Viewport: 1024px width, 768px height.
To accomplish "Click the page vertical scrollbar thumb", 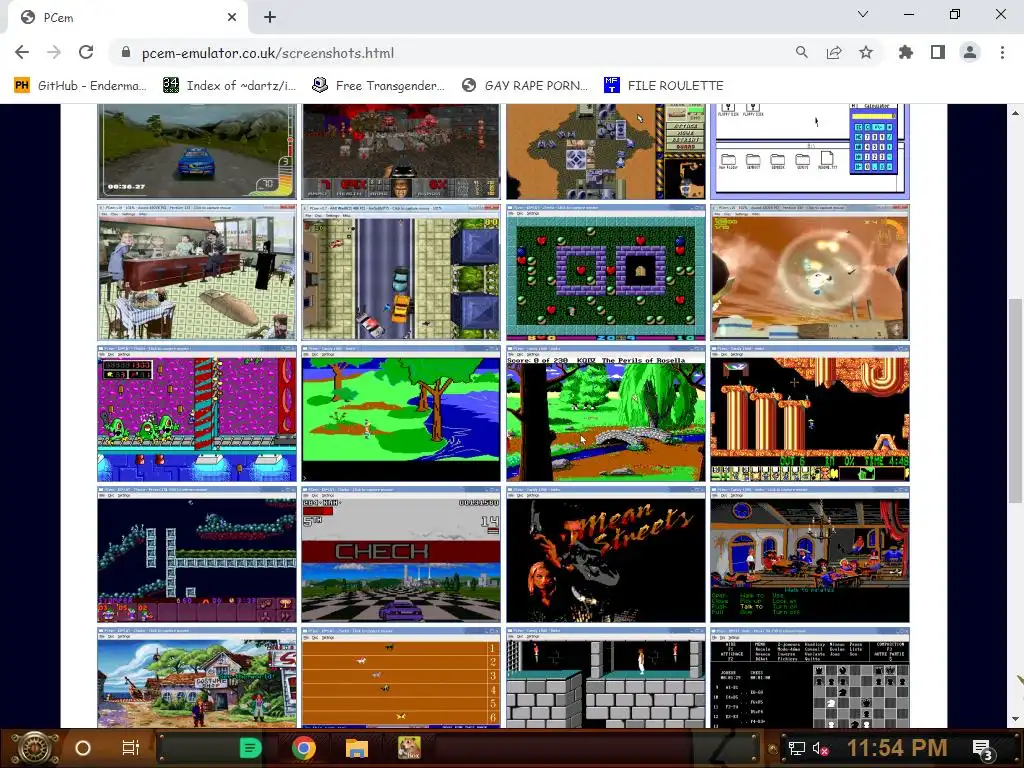I will tap(1015, 400).
